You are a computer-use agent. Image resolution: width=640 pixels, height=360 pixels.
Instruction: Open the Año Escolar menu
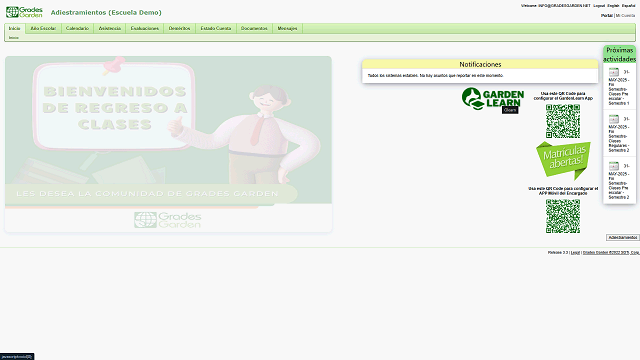43,28
